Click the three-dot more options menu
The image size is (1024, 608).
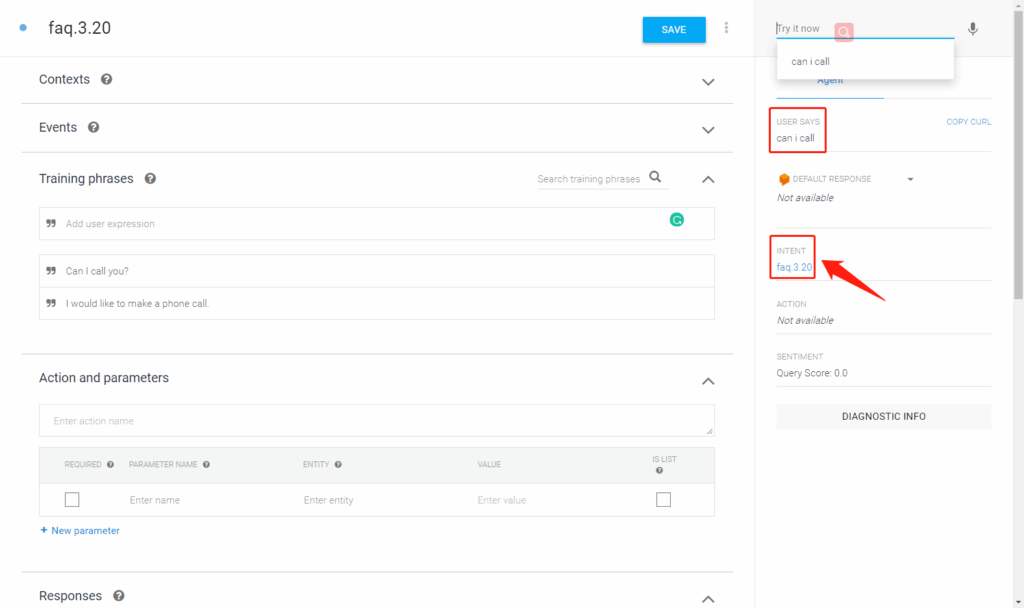(726, 29)
